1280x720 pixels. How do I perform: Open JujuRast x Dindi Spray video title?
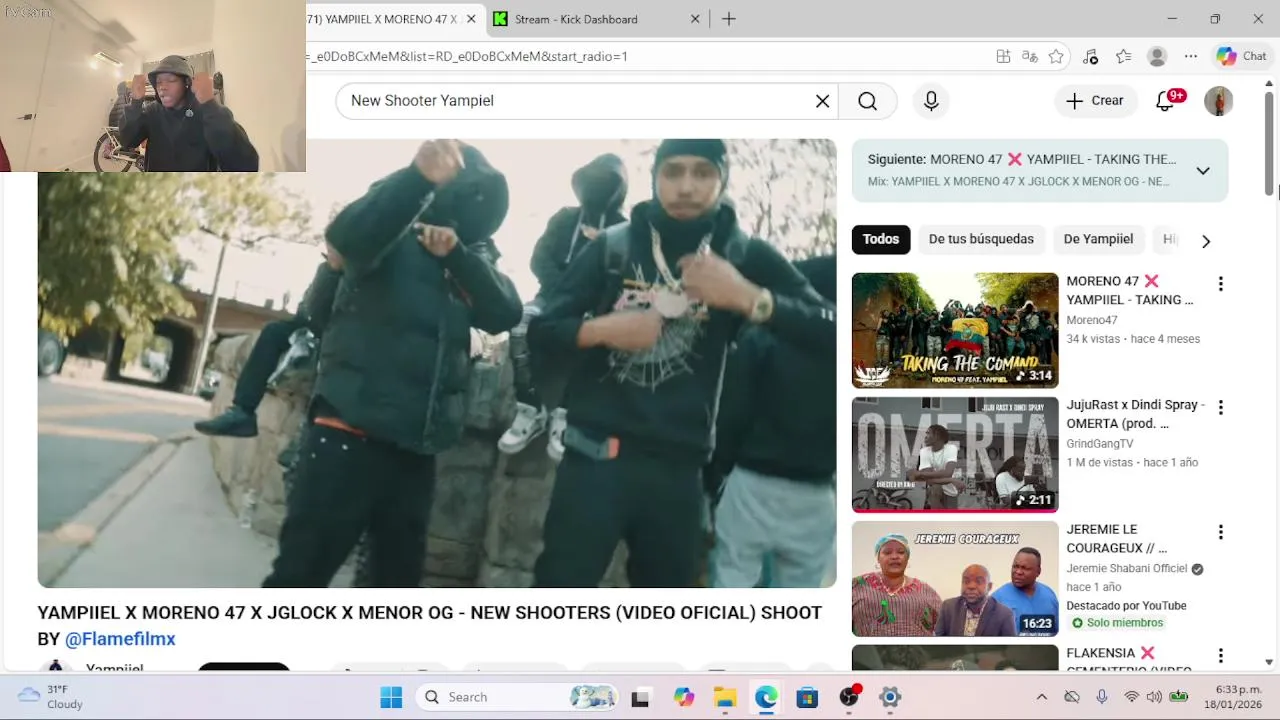tap(1135, 414)
